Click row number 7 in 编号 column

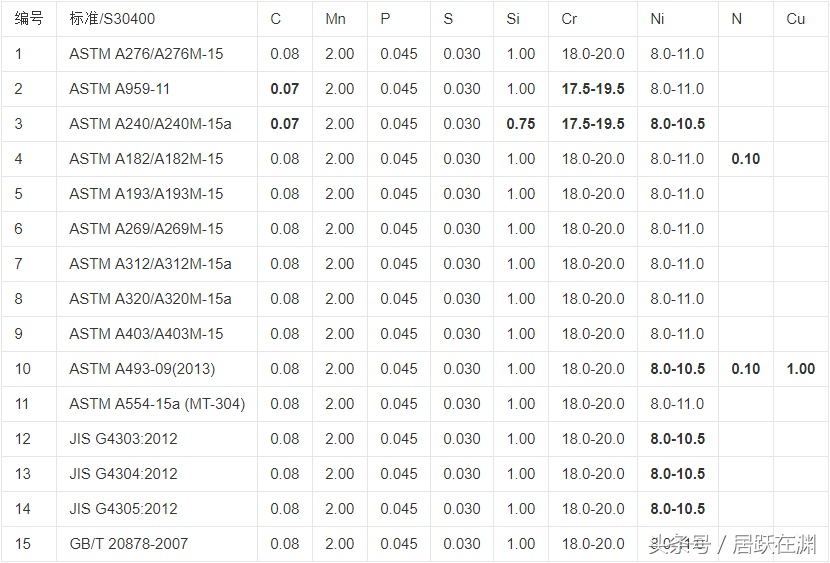pos(19,264)
